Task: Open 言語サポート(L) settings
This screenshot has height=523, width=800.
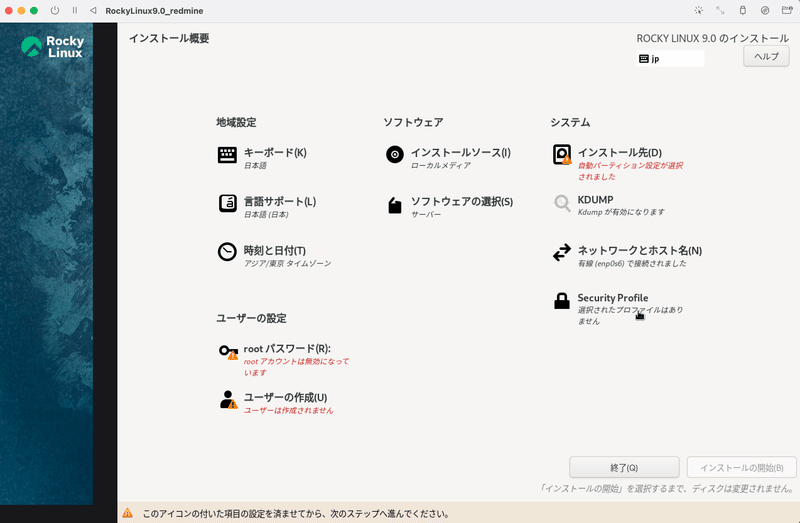Action: coord(280,202)
